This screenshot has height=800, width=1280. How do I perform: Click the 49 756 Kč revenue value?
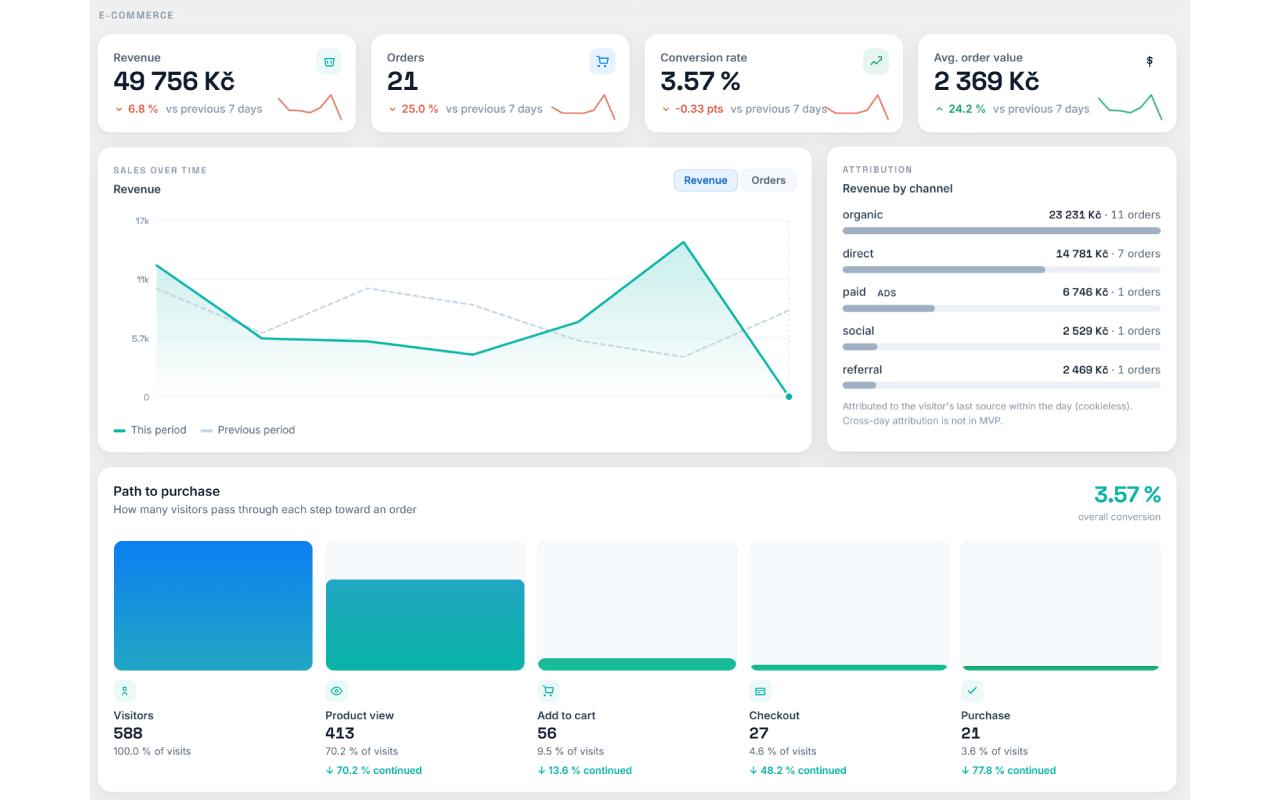174,82
